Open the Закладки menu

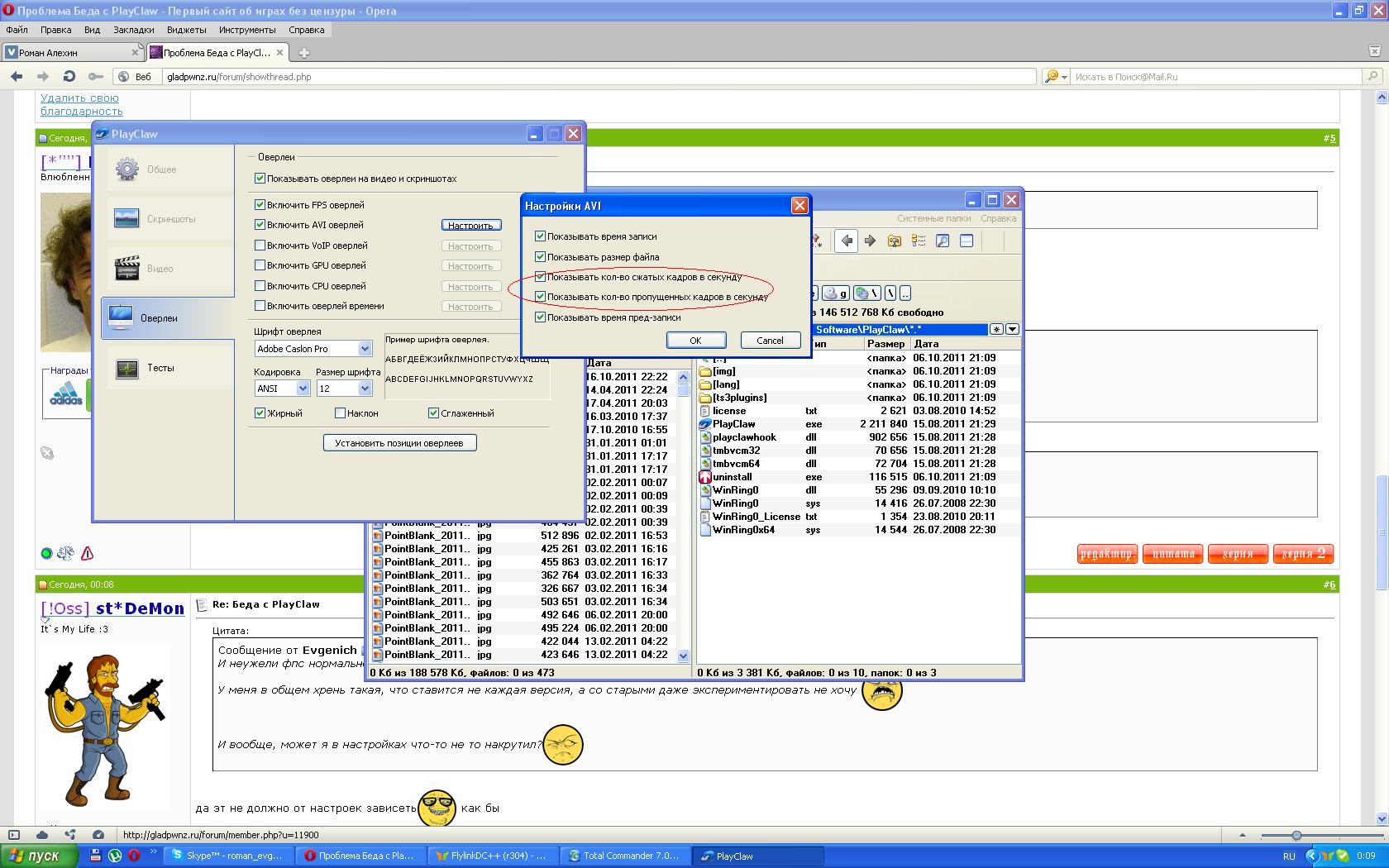133,30
